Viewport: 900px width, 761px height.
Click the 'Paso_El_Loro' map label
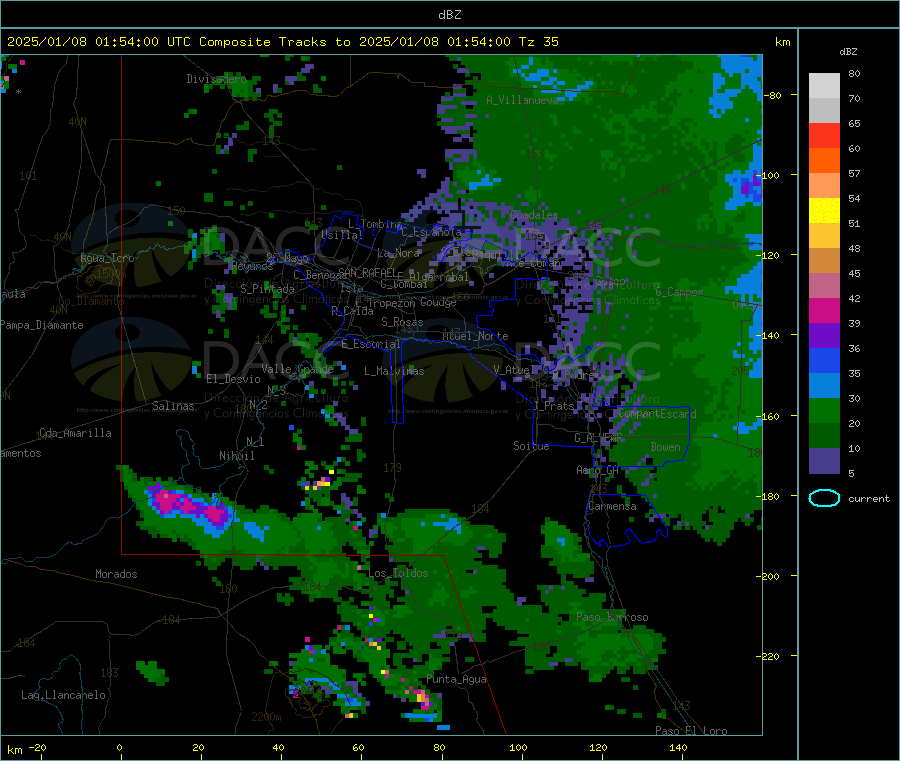coord(691,731)
